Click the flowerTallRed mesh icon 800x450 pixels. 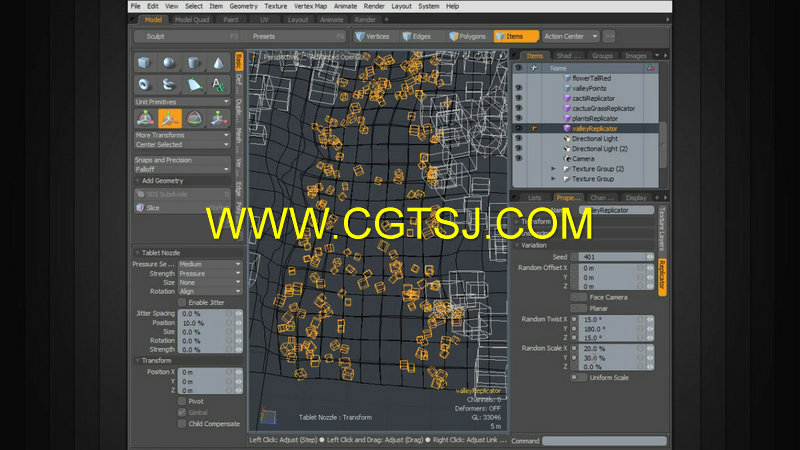coord(567,78)
